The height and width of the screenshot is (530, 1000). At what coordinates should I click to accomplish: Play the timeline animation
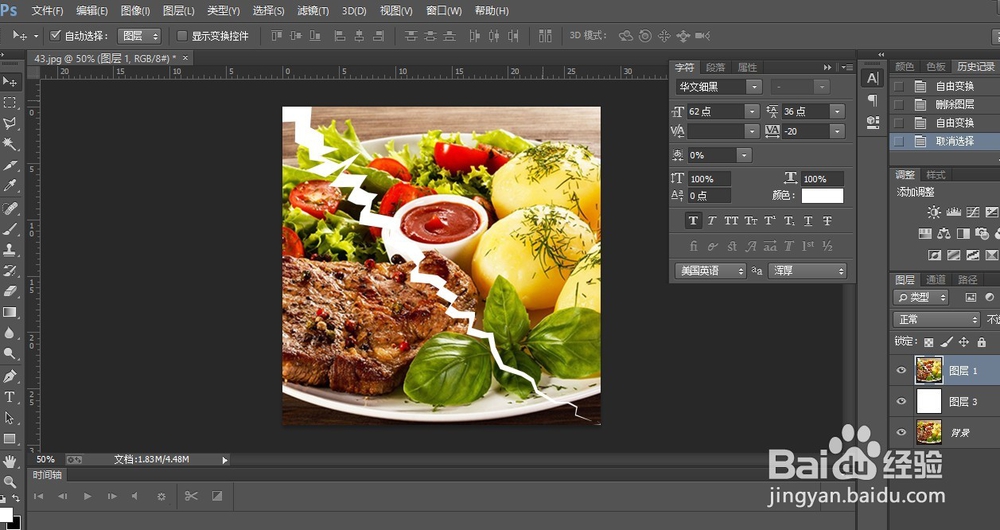point(87,496)
